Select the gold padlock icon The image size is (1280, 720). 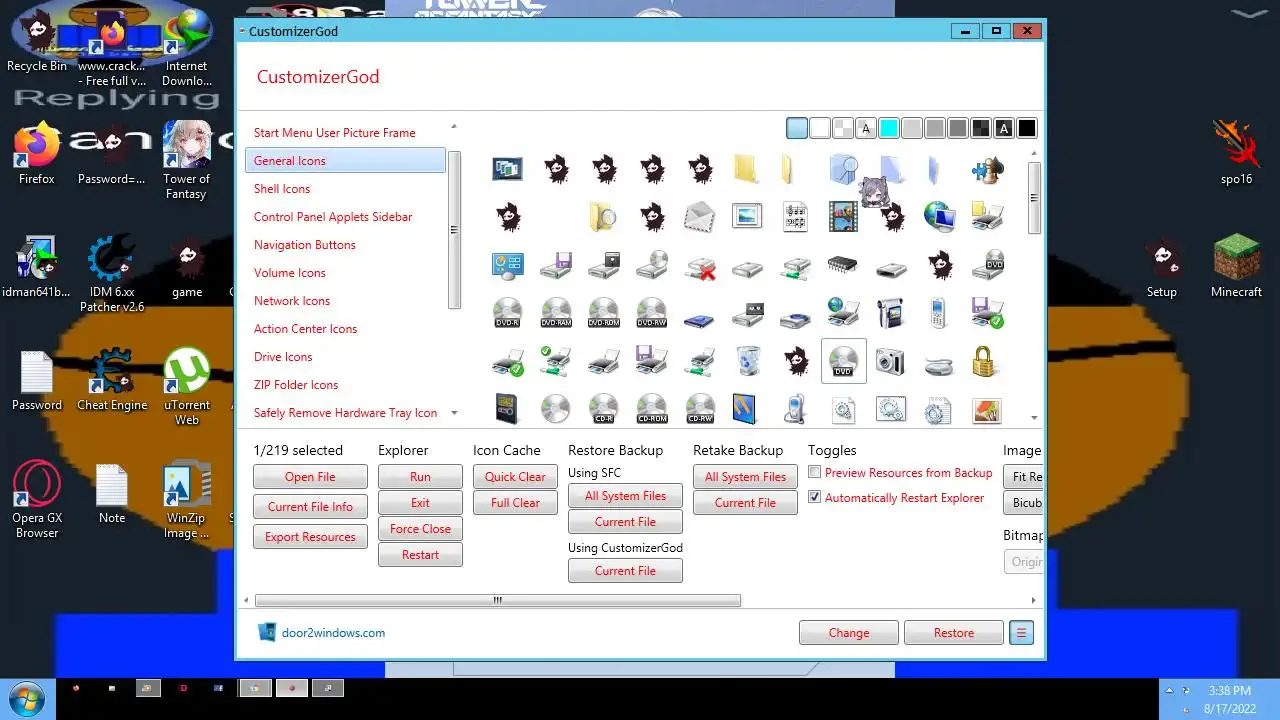tap(987, 361)
